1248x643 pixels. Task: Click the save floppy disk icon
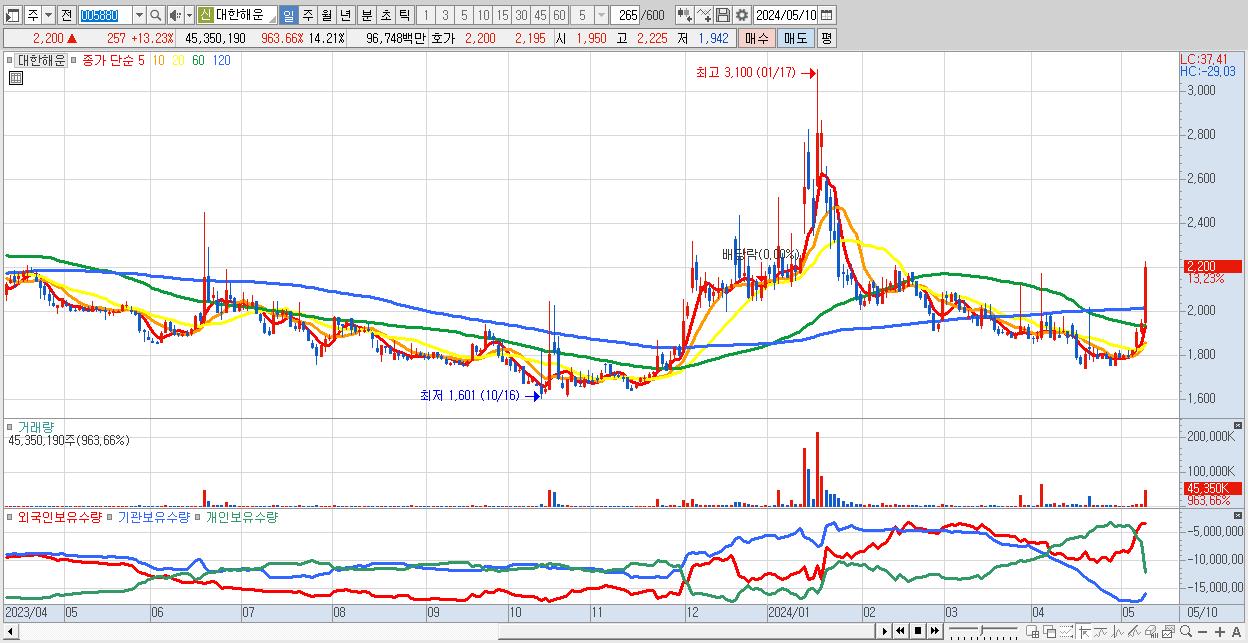(723, 15)
